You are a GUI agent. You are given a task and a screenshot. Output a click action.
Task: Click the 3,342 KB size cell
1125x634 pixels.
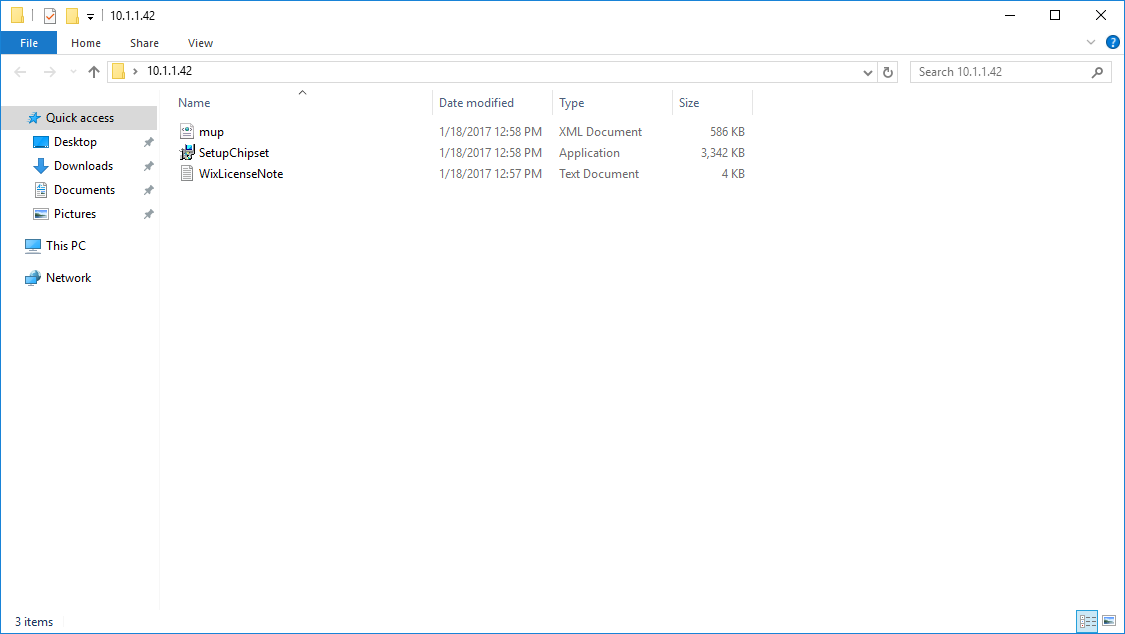pyautogui.click(x=722, y=153)
